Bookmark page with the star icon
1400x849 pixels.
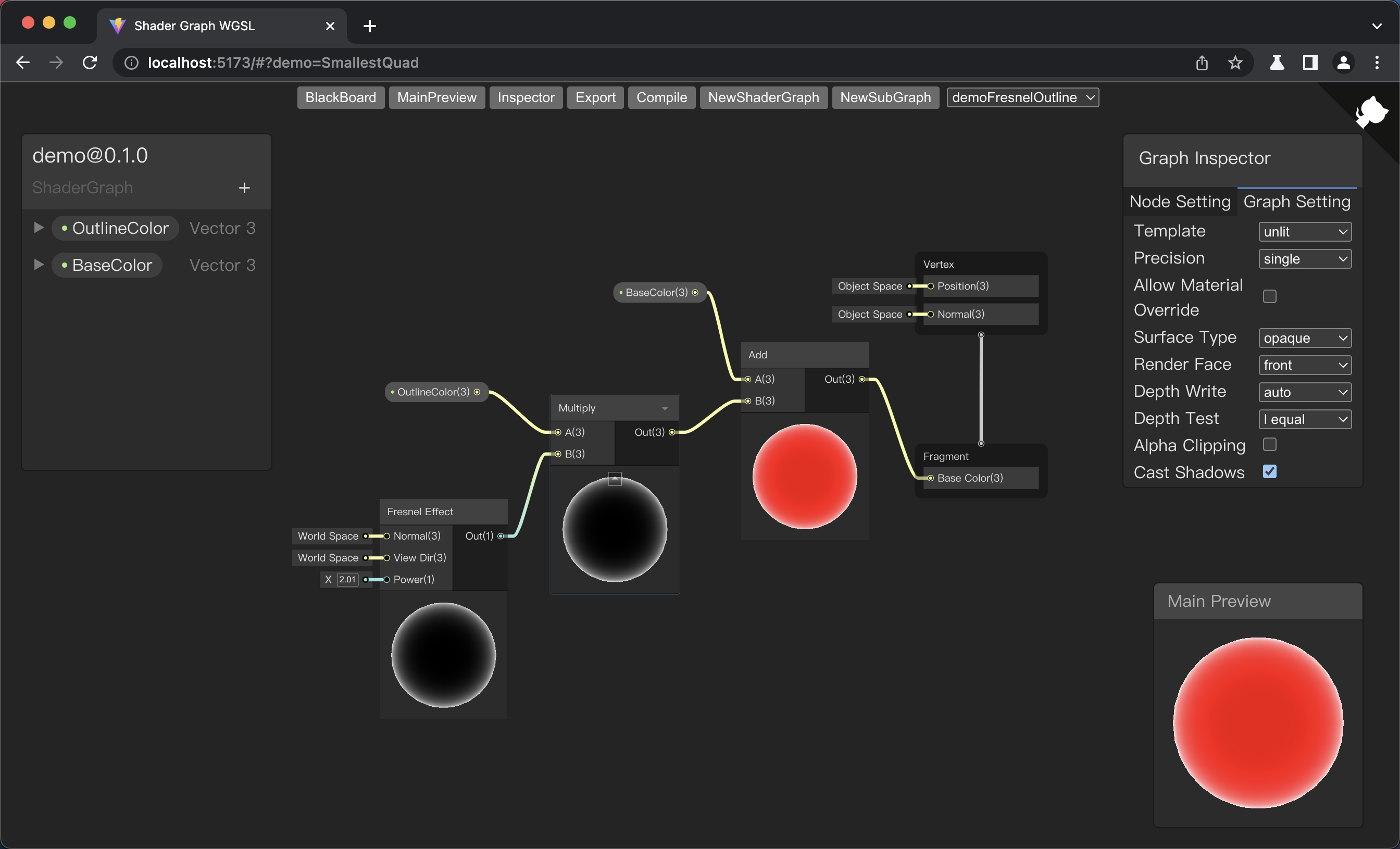pos(1235,63)
